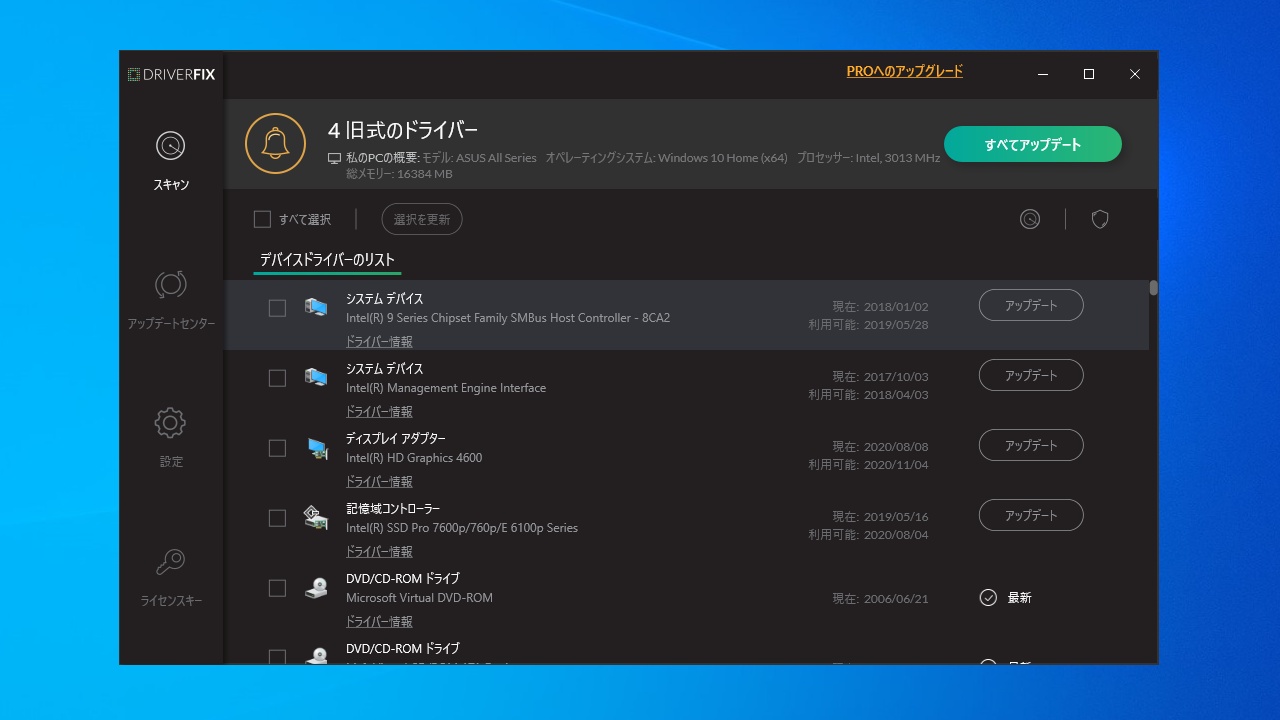Screen dimensions: 1280x720
Task: Click the 4 旧式のドライバー heading
Action: [403, 130]
